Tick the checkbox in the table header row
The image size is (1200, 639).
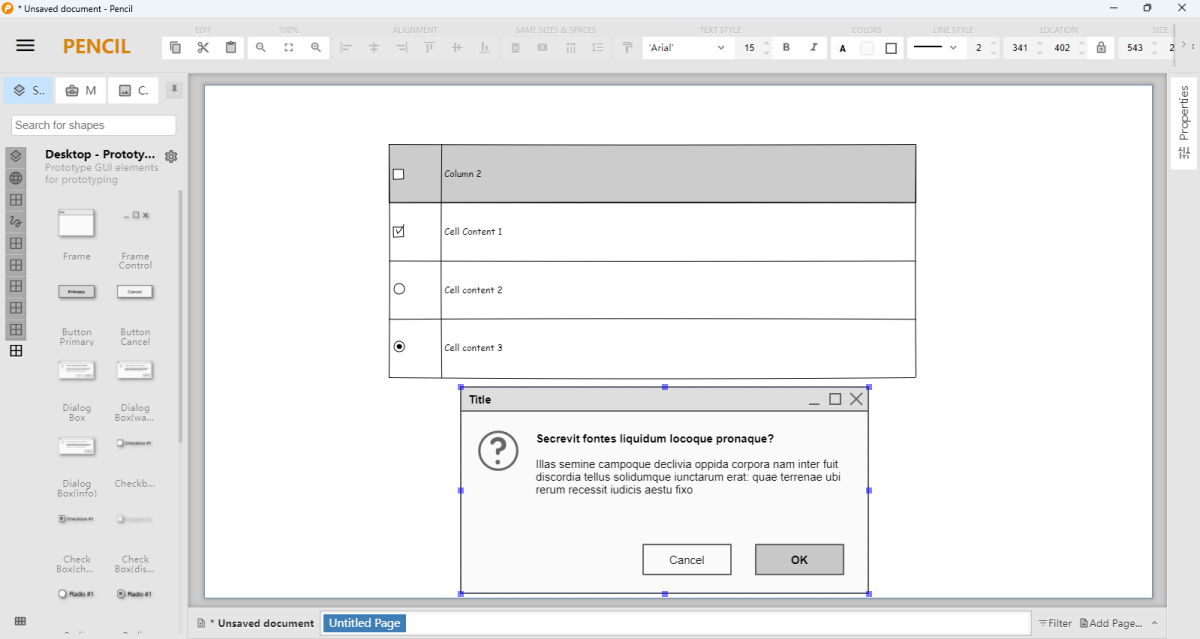(x=398, y=174)
